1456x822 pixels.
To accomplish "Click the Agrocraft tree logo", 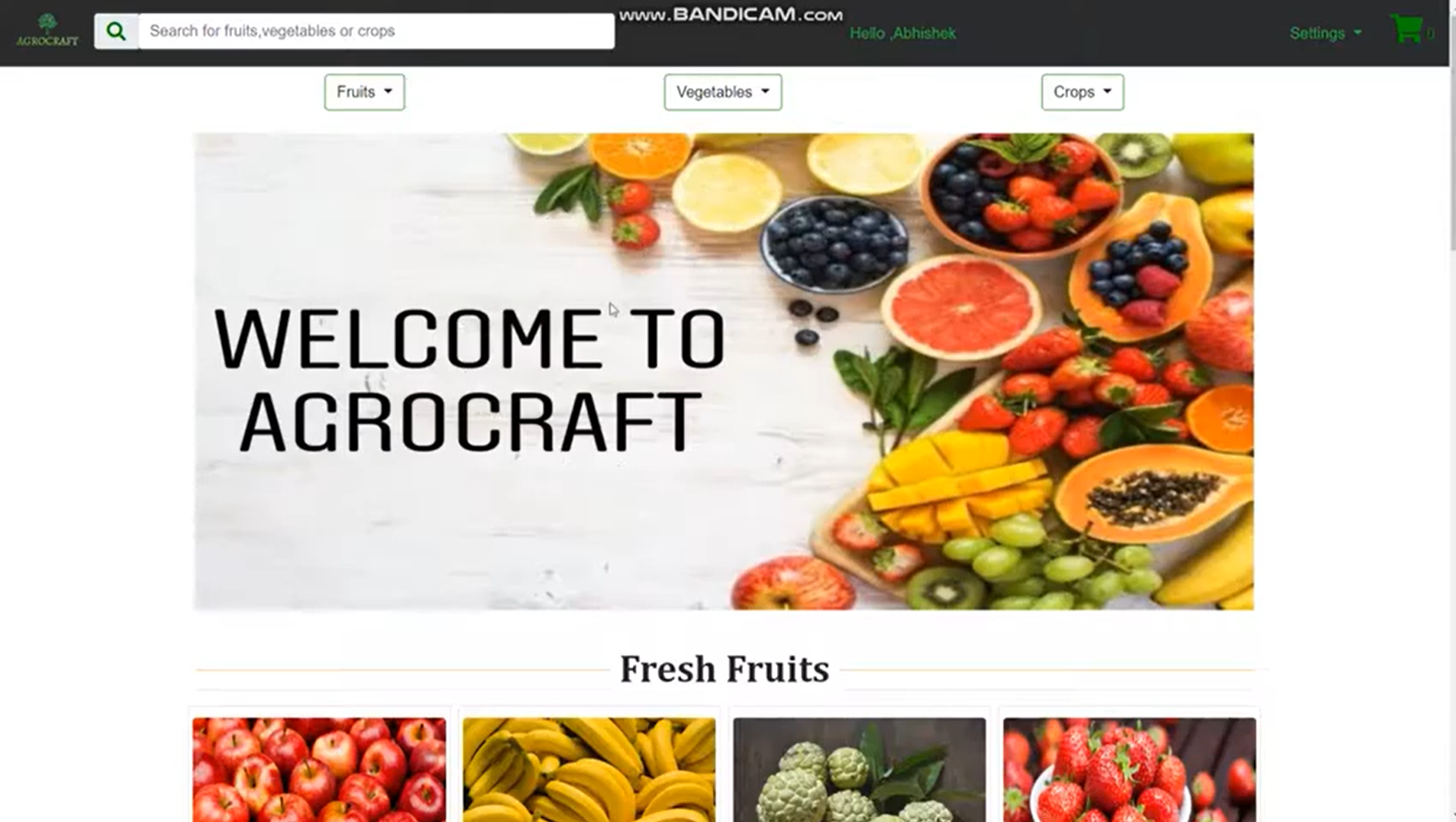I will (47, 31).
